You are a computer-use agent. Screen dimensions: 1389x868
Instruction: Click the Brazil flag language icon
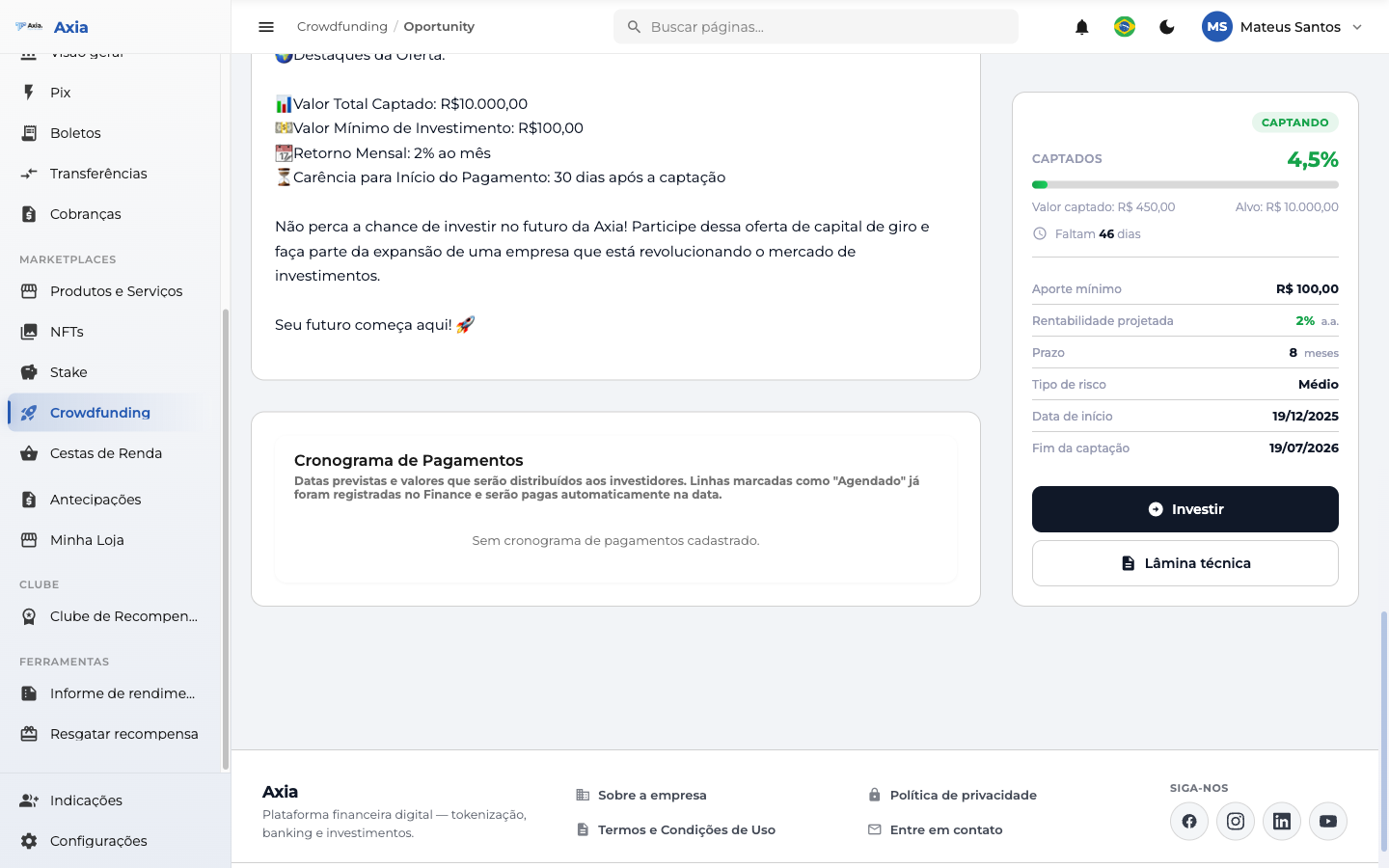click(1125, 27)
